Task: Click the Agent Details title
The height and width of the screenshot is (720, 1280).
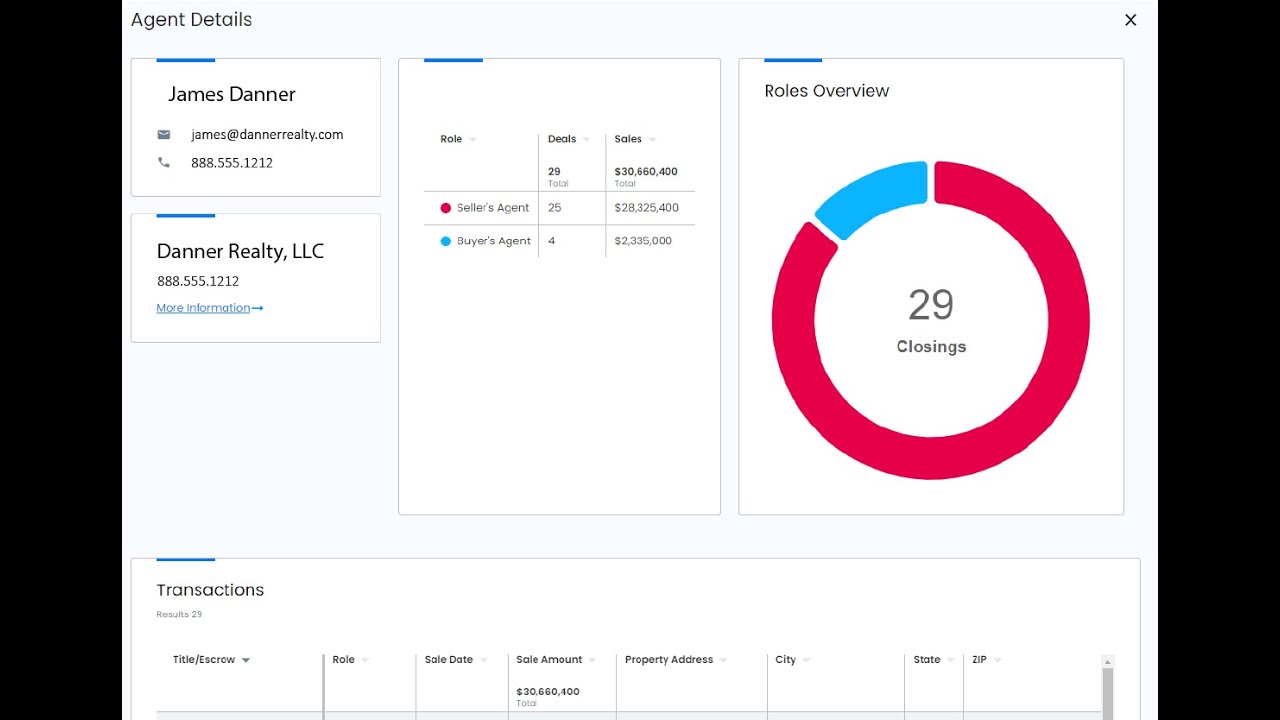Action: (191, 20)
